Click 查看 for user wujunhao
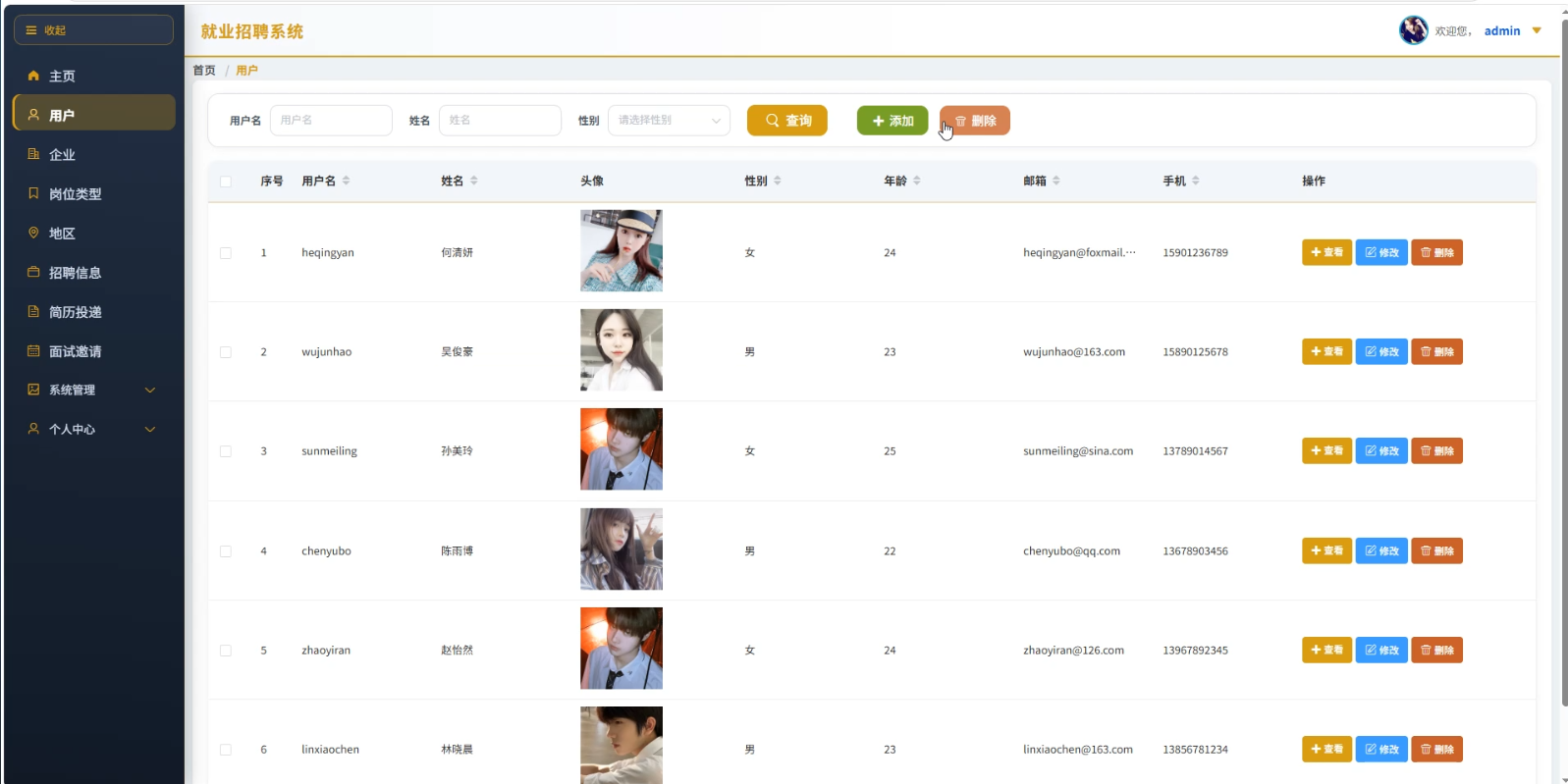This screenshot has height=784, width=1568. pos(1326,351)
